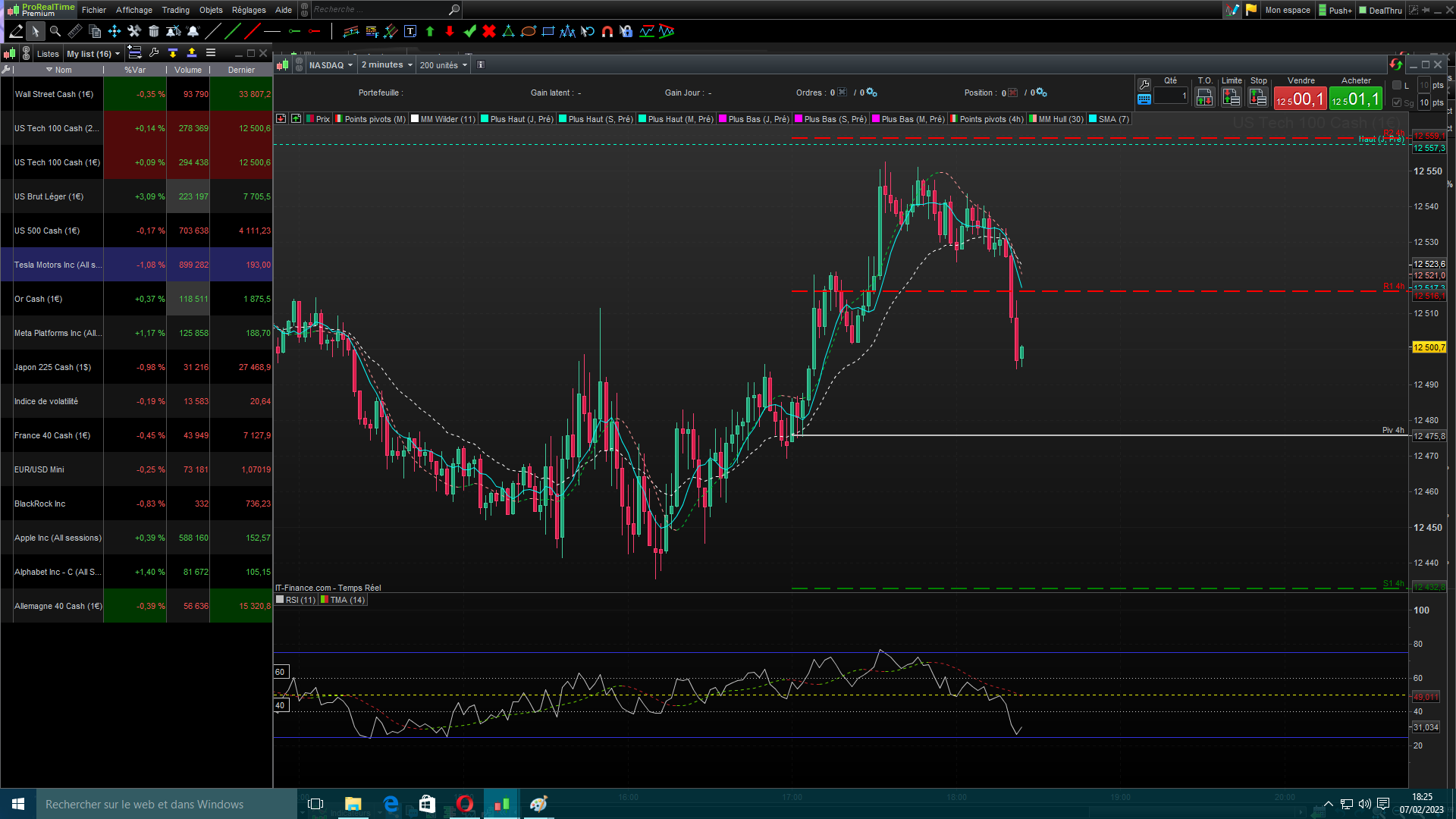Open the blue keyboard trading icon
Image resolution: width=1456 pixels, height=819 pixels.
1144,99
